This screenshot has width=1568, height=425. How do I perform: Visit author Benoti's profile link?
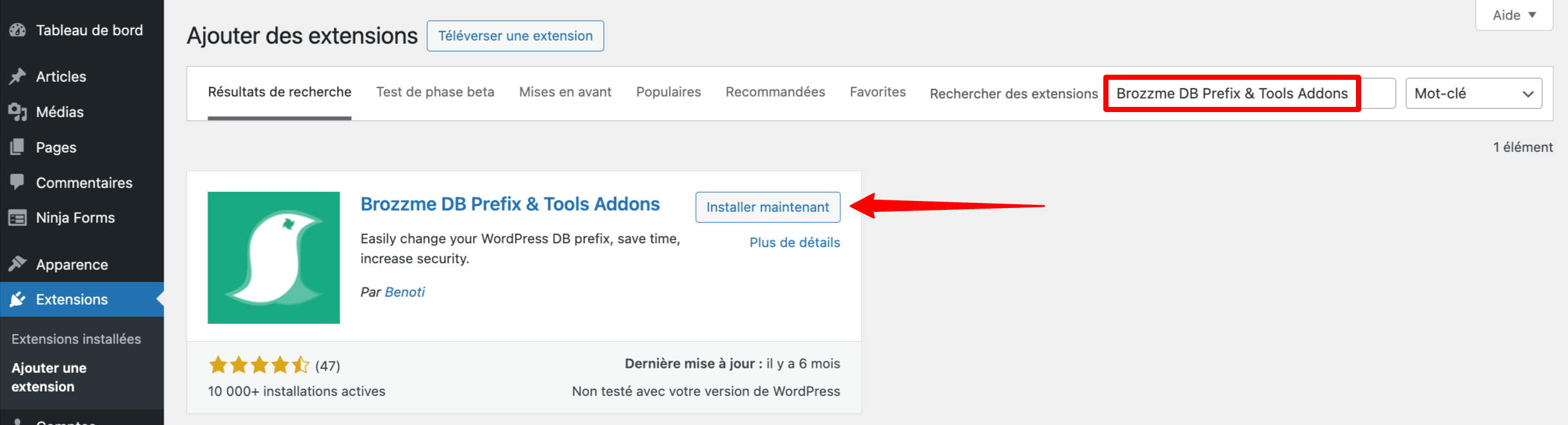[405, 292]
